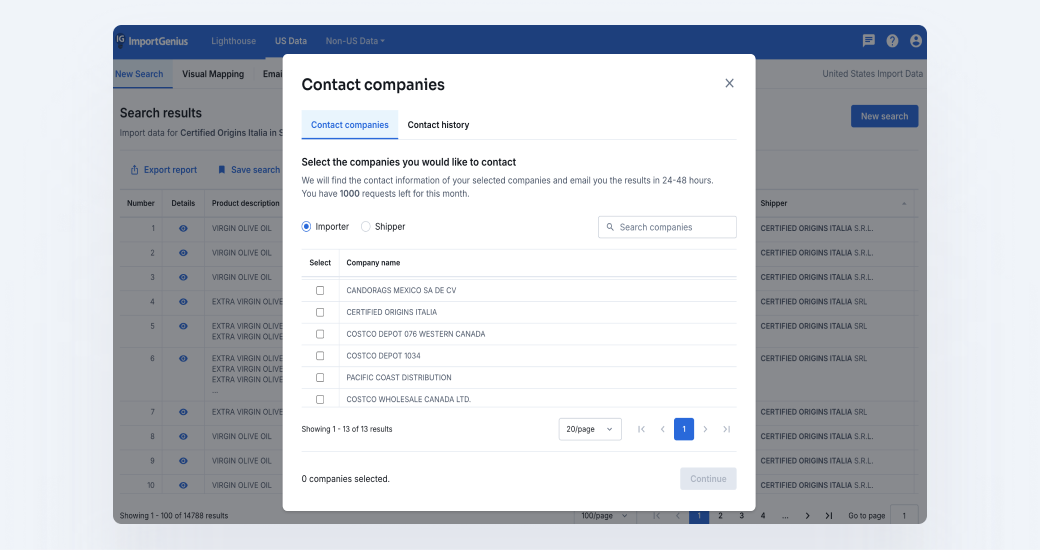The width and height of the screenshot is (1040, 550).
Task: Select the Contact companies tab
Action: tap(350, 125)
